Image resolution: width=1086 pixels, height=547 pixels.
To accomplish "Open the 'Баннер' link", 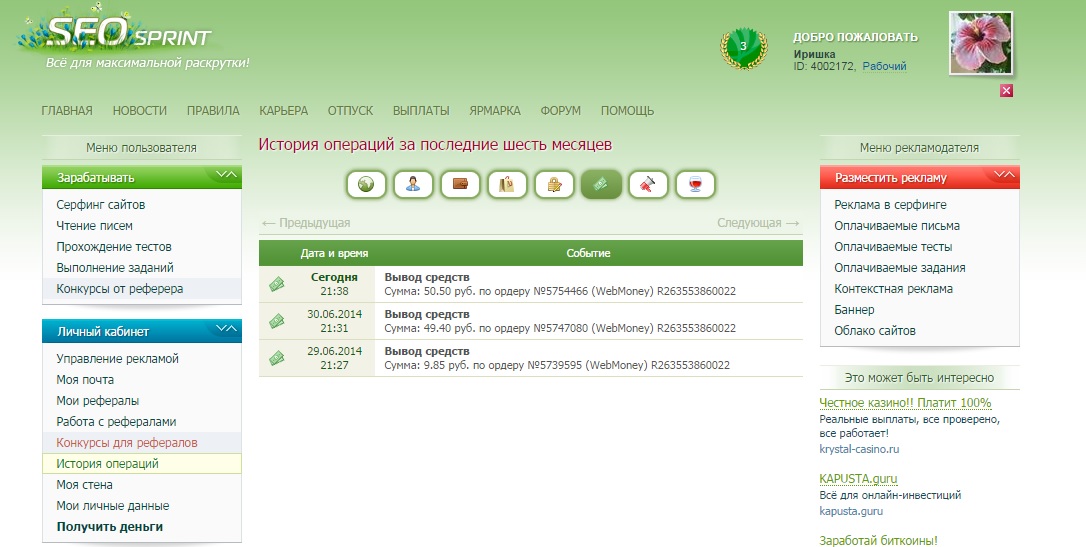I will click(854, 310).
